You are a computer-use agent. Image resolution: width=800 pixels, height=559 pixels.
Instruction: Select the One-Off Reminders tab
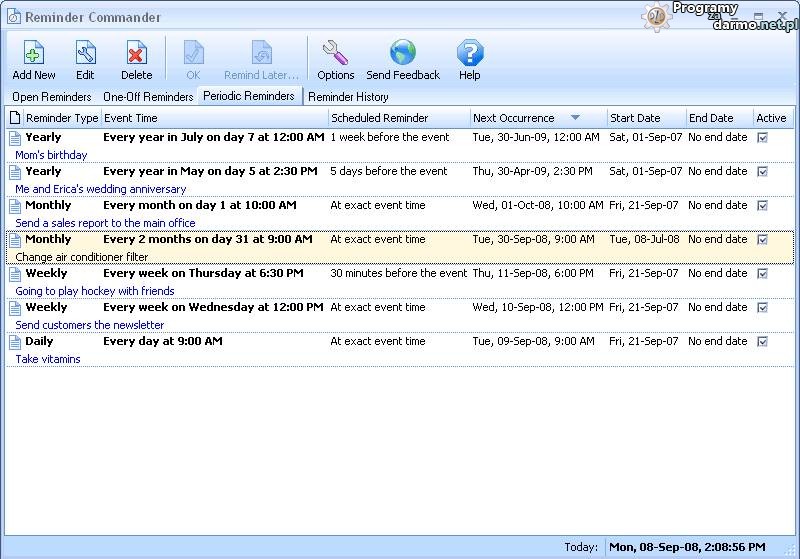(148, 97)
